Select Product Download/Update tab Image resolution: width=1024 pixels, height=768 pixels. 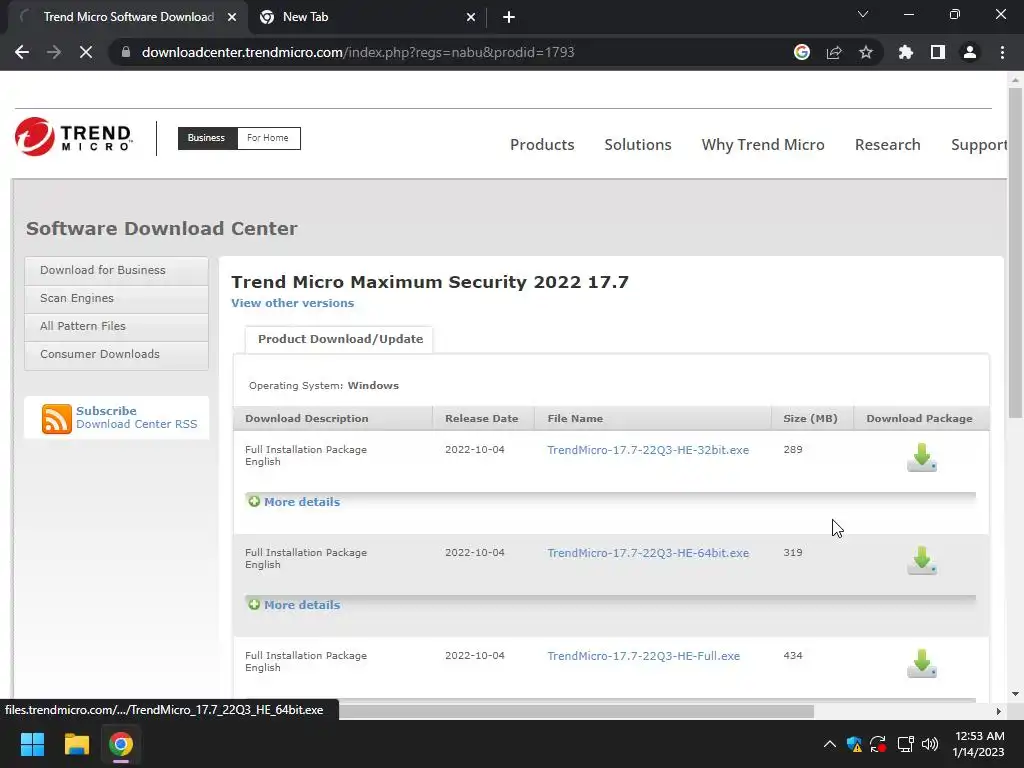[340, 339]
